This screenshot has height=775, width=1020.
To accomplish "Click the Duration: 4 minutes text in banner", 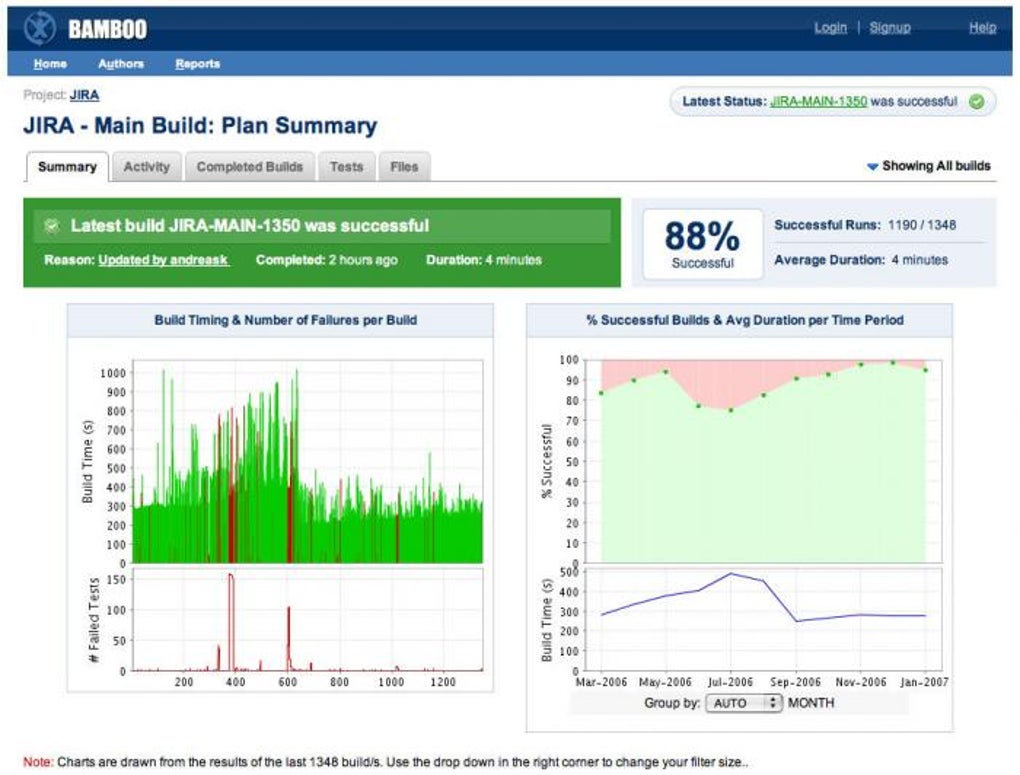I will [484, 260].
